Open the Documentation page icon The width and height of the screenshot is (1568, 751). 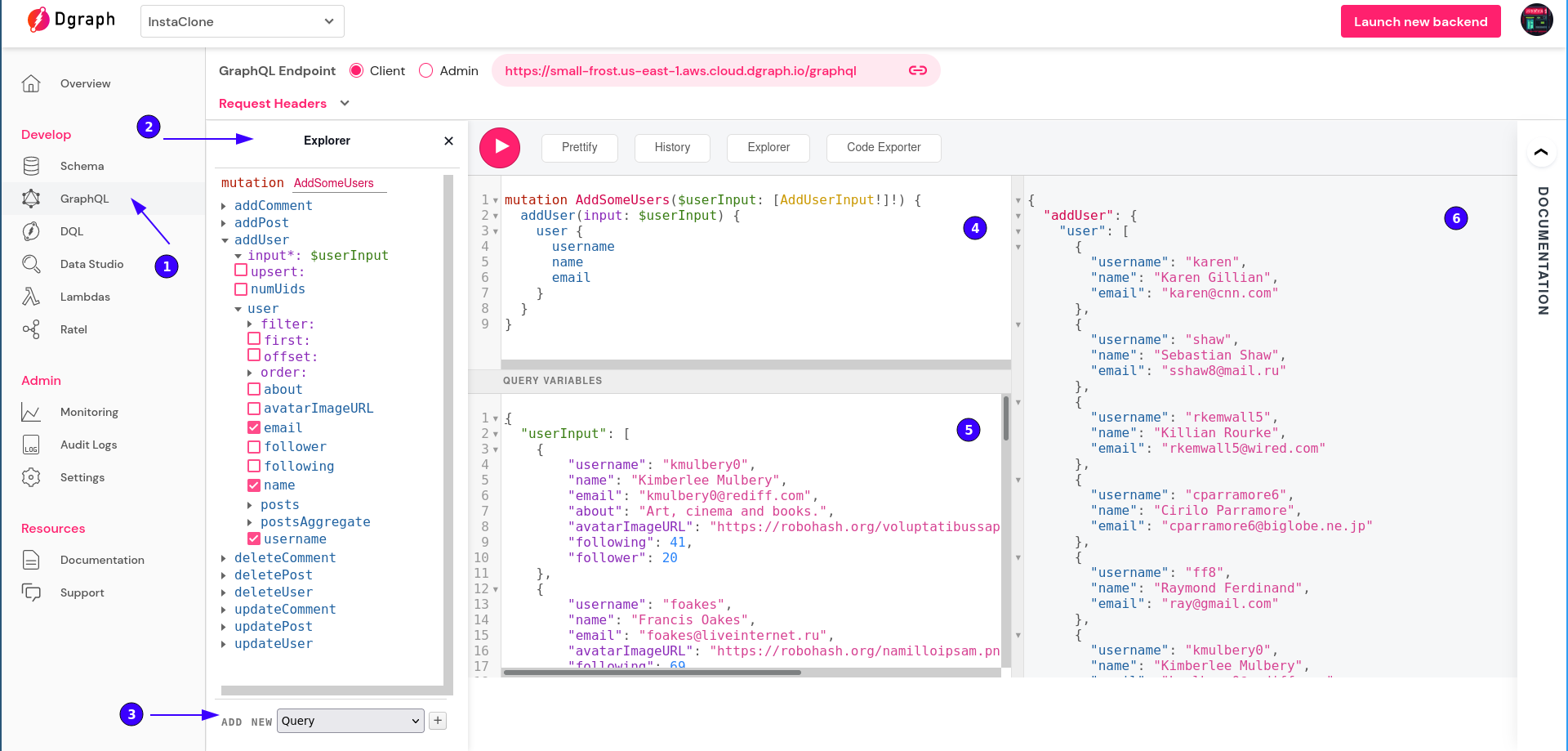(31, 560)
